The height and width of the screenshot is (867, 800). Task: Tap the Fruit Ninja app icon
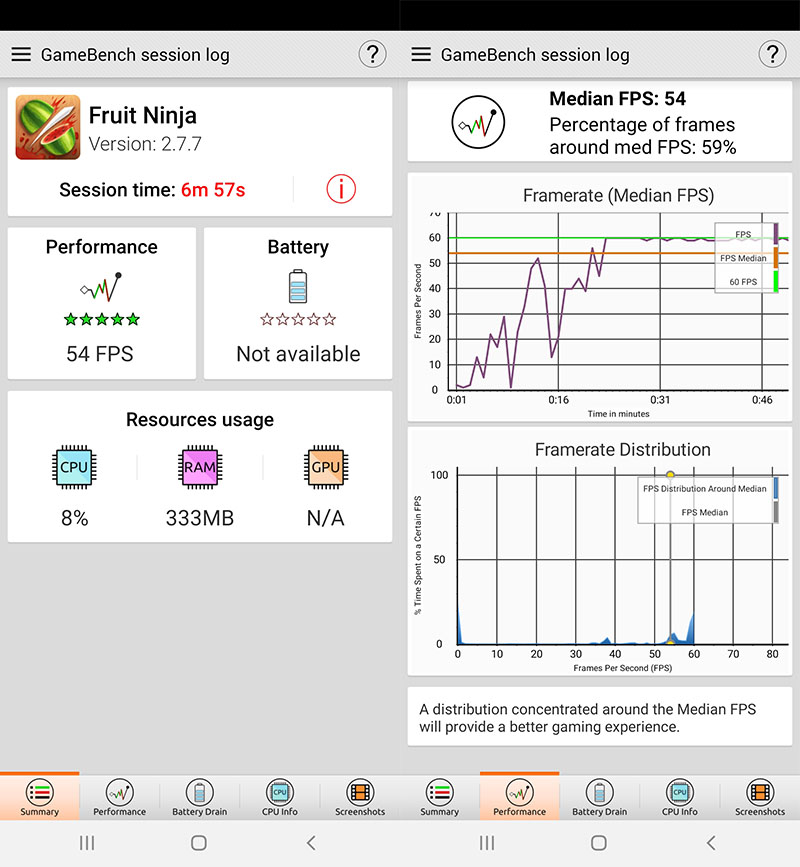48,127
